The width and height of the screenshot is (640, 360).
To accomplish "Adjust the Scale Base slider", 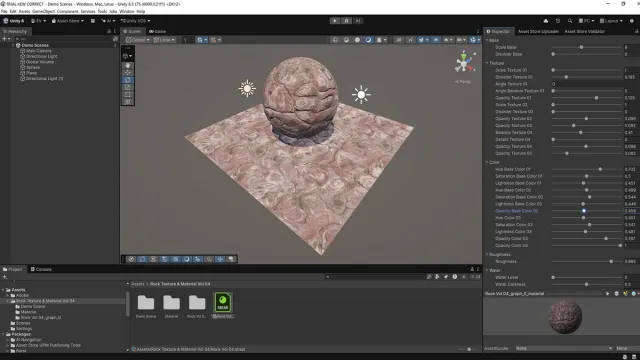I will point(587,47).
